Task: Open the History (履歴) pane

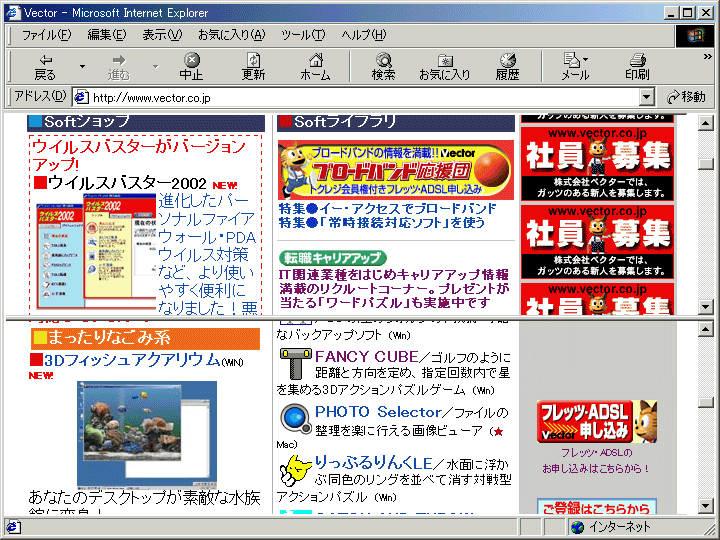Action: tap(507, 67)
